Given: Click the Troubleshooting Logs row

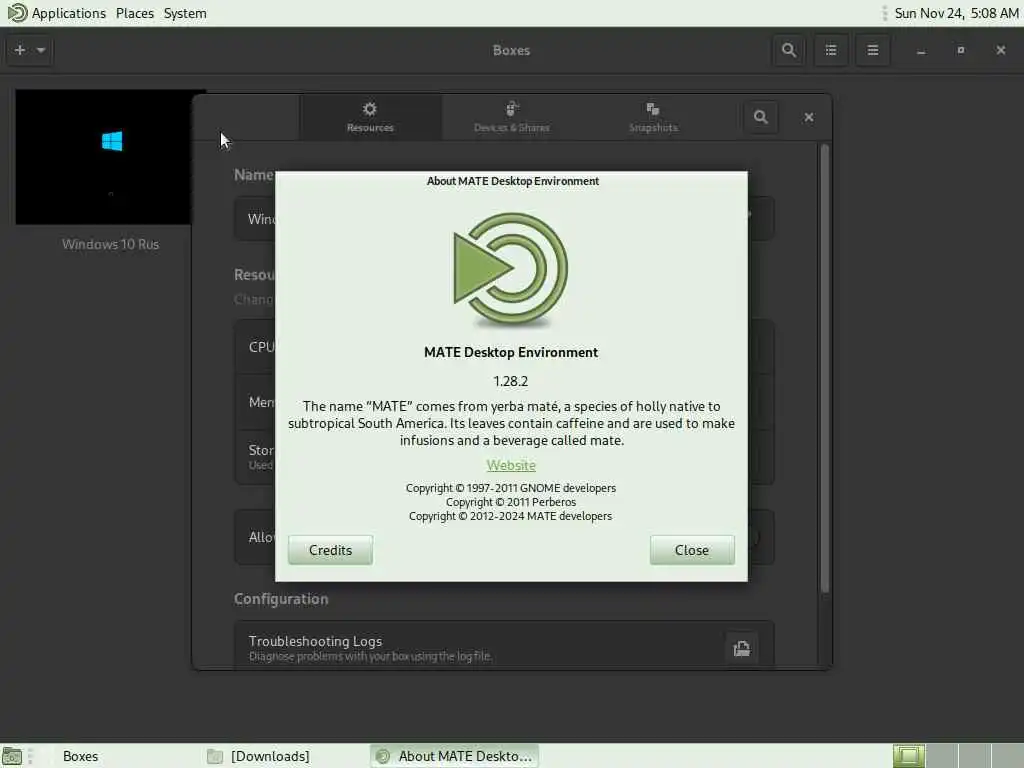Looking at the screenshot, I should pyautogui.click(x=504, y=646).
